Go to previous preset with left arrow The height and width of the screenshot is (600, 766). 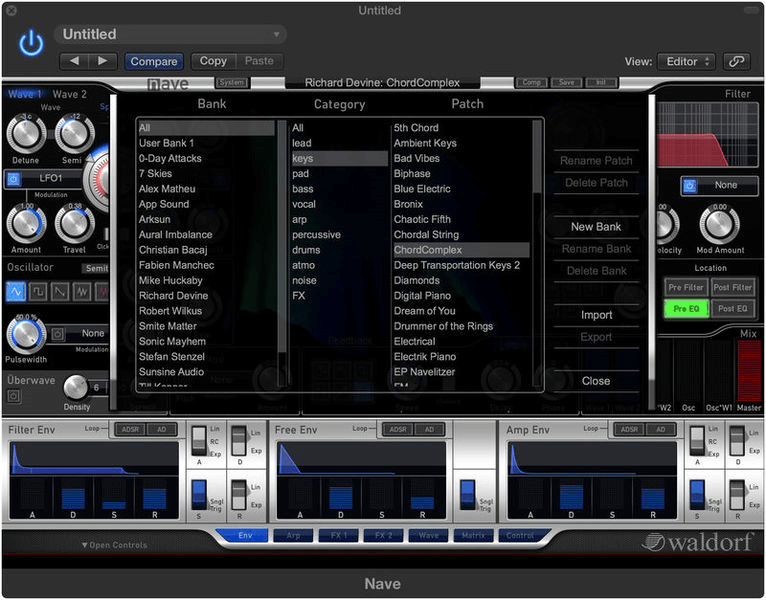click(x=74, y=61)
